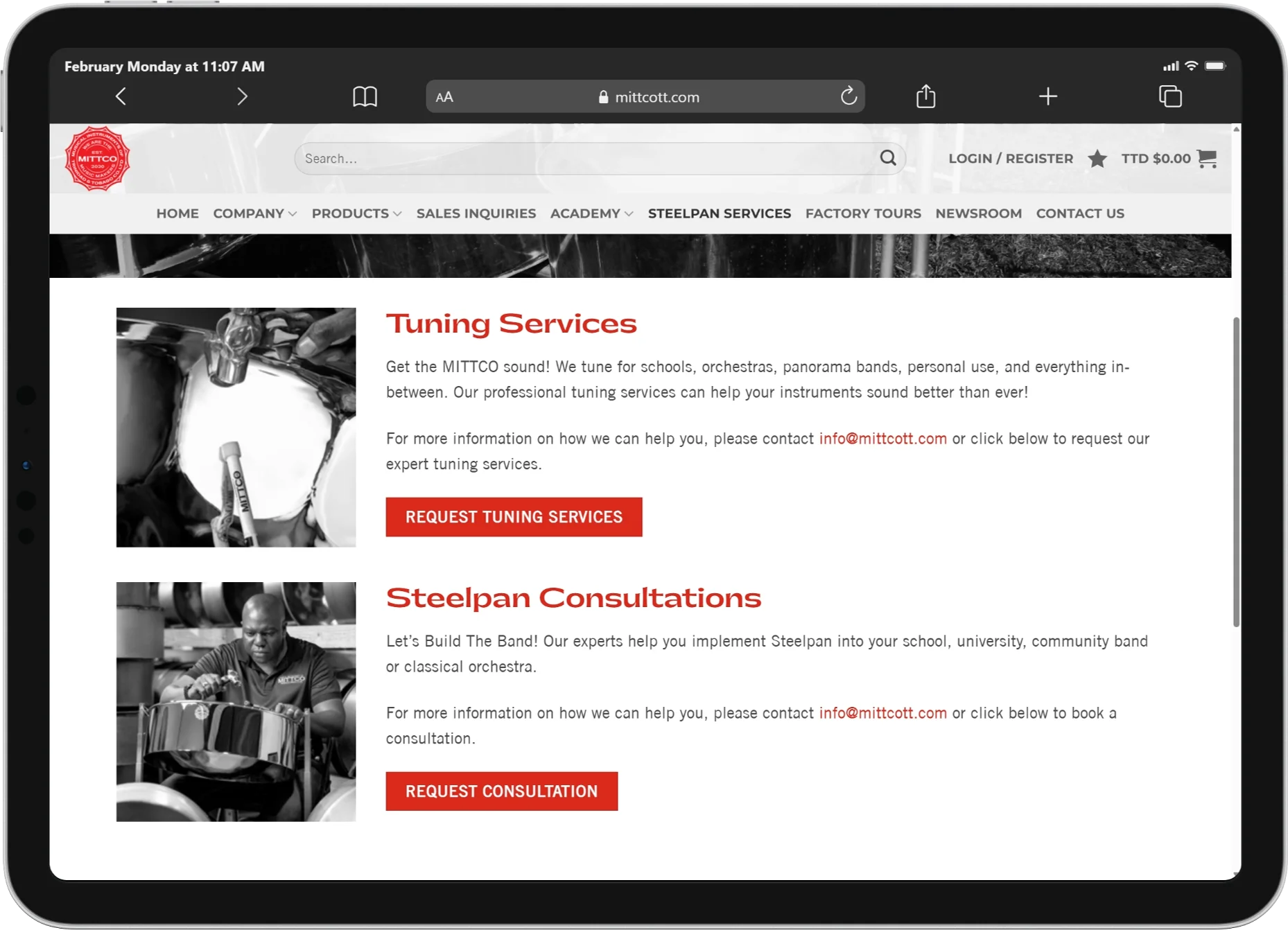The image size is (1288, 930).
Task: Expand the Products dropdown menu
Action: (x=356, y=213)
